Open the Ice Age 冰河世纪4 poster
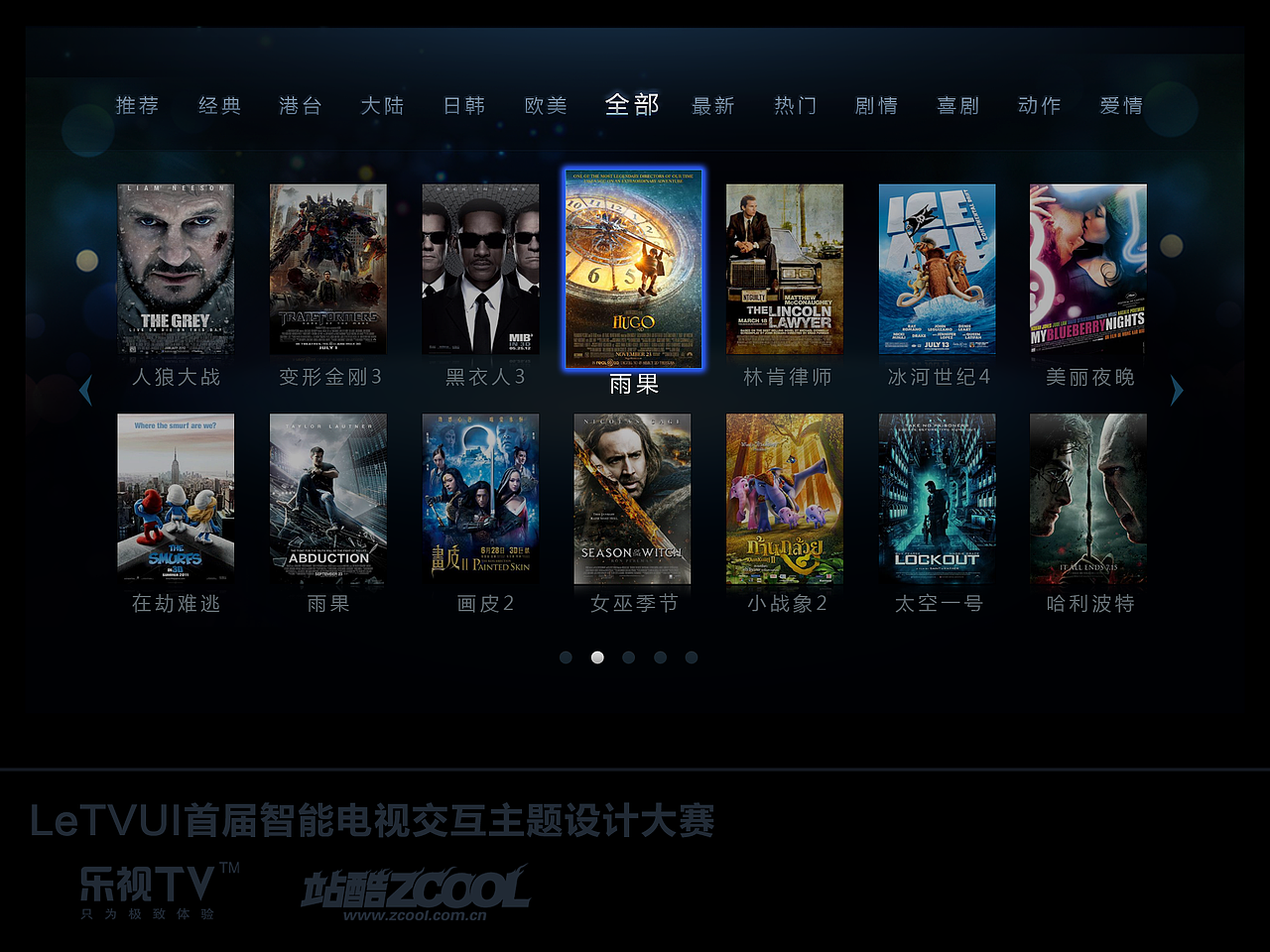This screenshot has height=952, width=1270. pos(938,269)
